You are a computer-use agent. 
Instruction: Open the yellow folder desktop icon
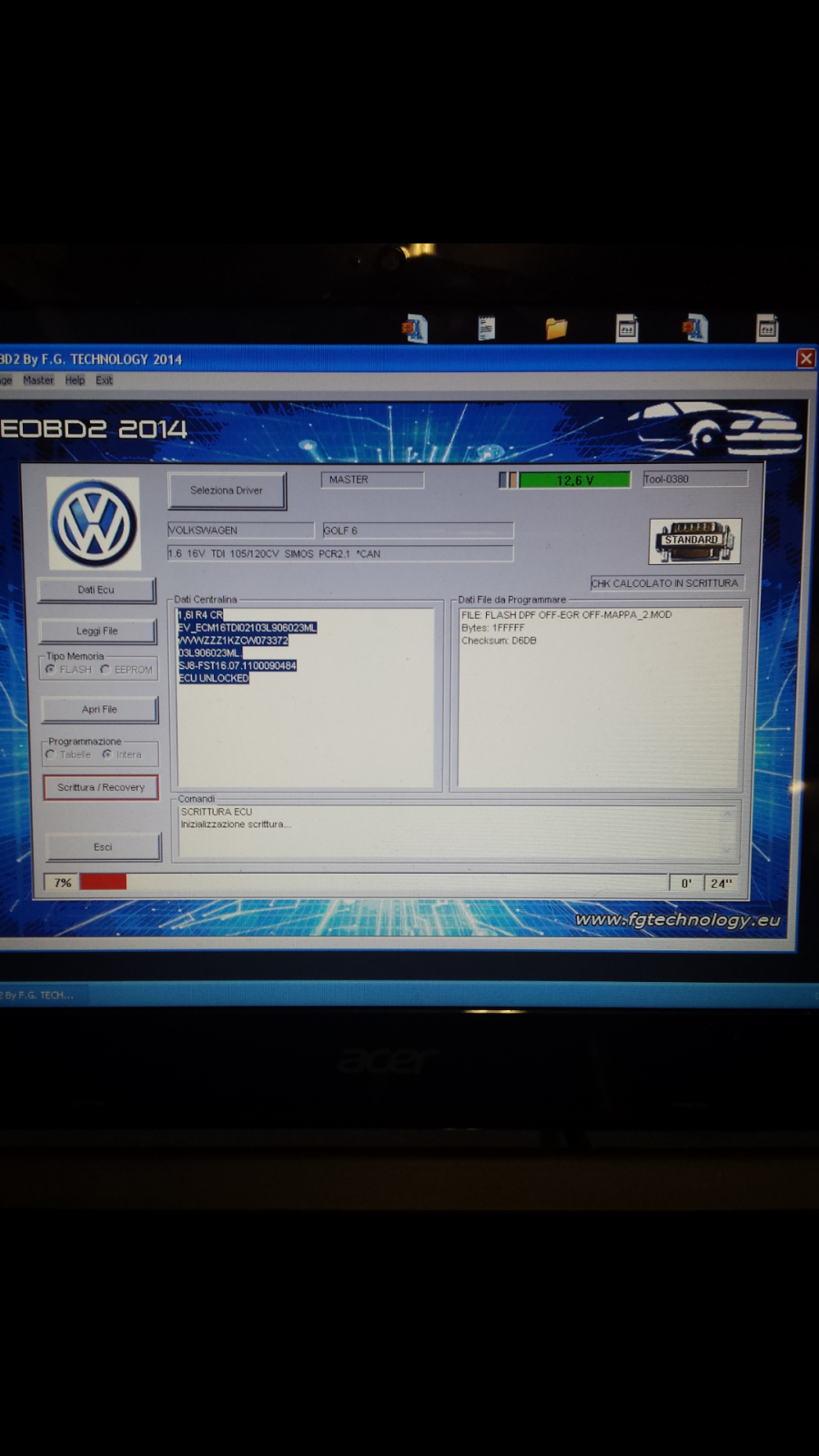[x=556, y=329]
